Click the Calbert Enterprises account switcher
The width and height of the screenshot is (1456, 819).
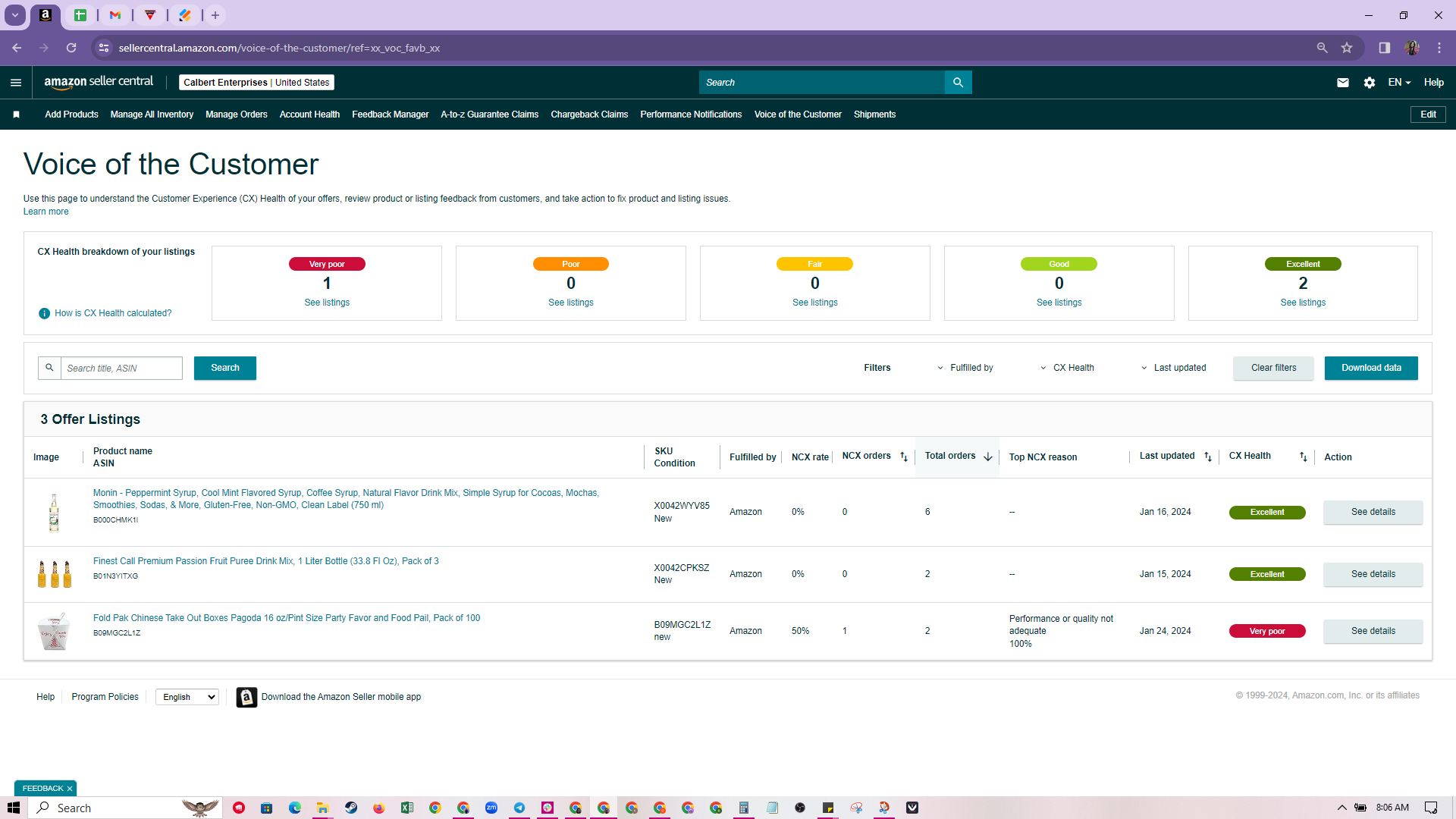tap(256, 83)
